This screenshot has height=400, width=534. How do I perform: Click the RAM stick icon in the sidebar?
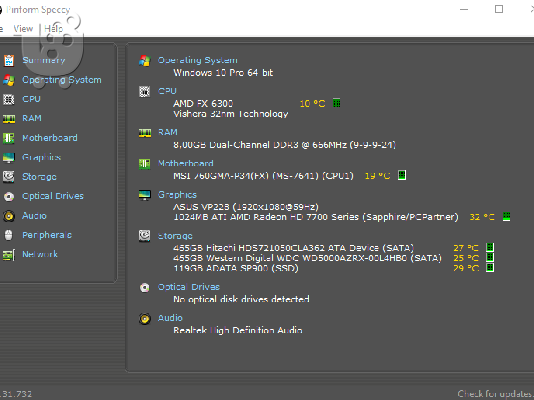9,118
